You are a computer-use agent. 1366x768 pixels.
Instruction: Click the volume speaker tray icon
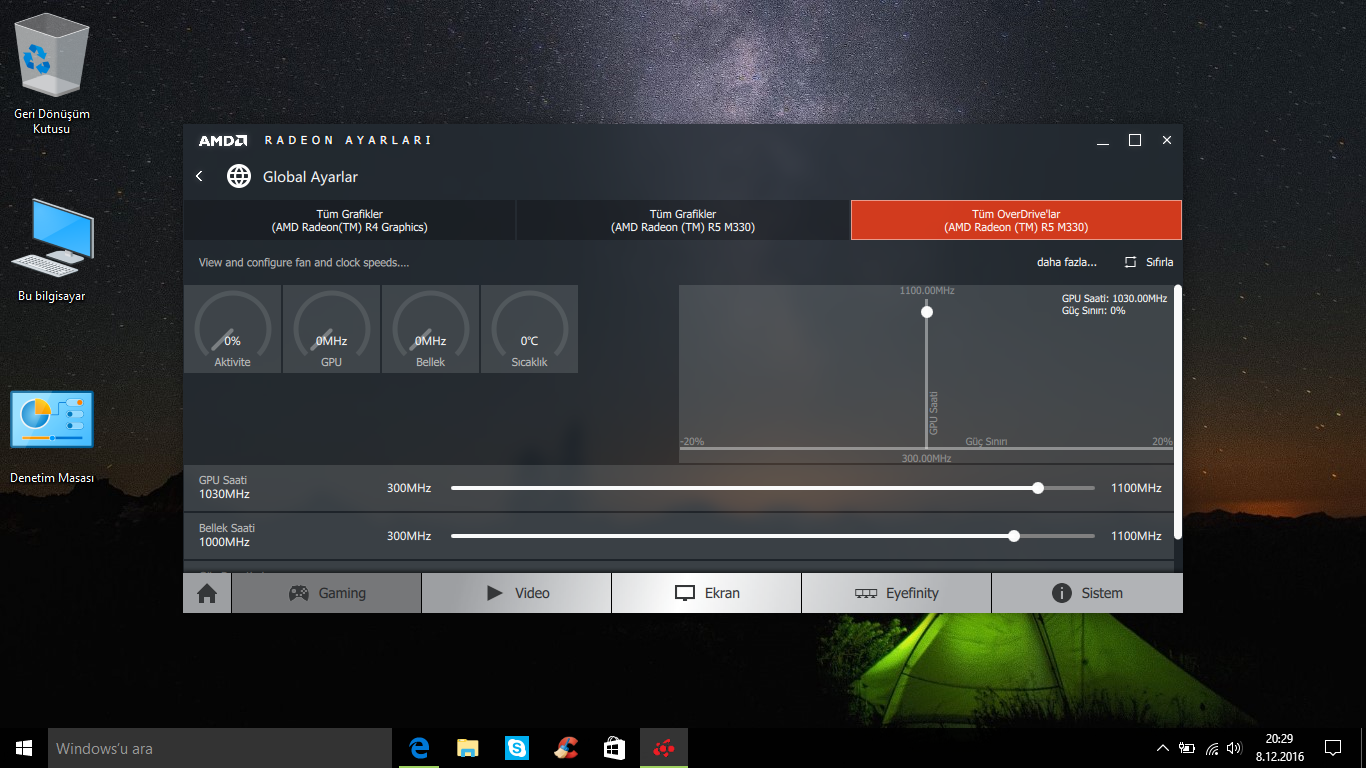coord(1235,748)
